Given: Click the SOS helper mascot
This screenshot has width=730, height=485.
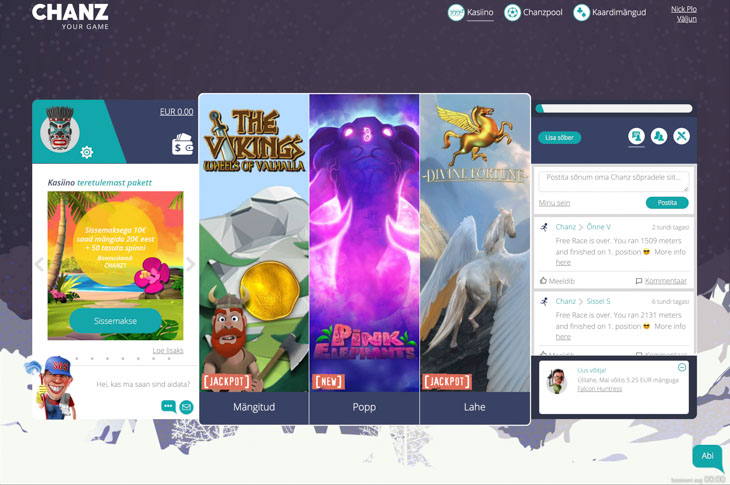Looking at the screenshot, I should pos(51,387).
